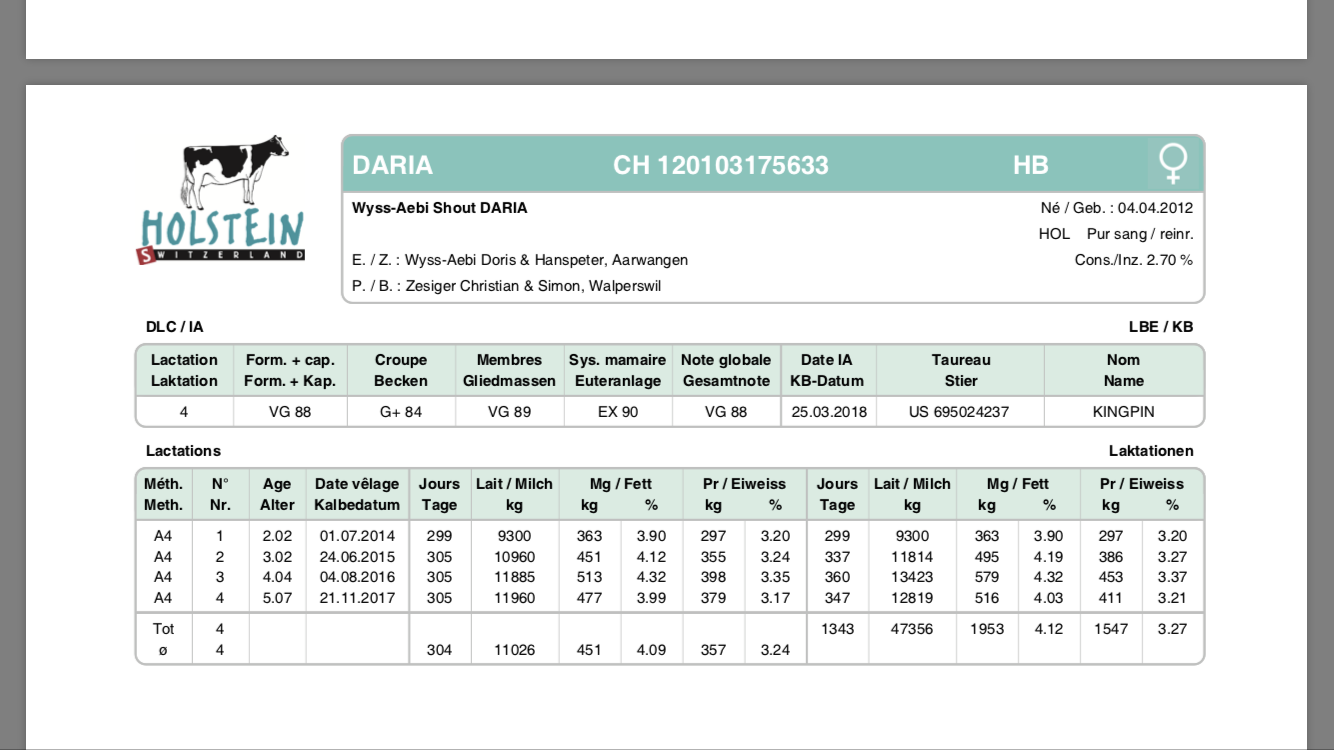Click the calving date 04.08.2016

pyautogui.click(x=357, y=577)
